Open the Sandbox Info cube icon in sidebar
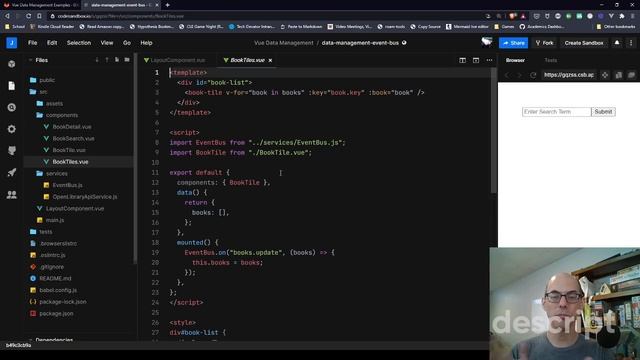Image resolution: width=640 pixels, height=360 pixels. (11, 64)
